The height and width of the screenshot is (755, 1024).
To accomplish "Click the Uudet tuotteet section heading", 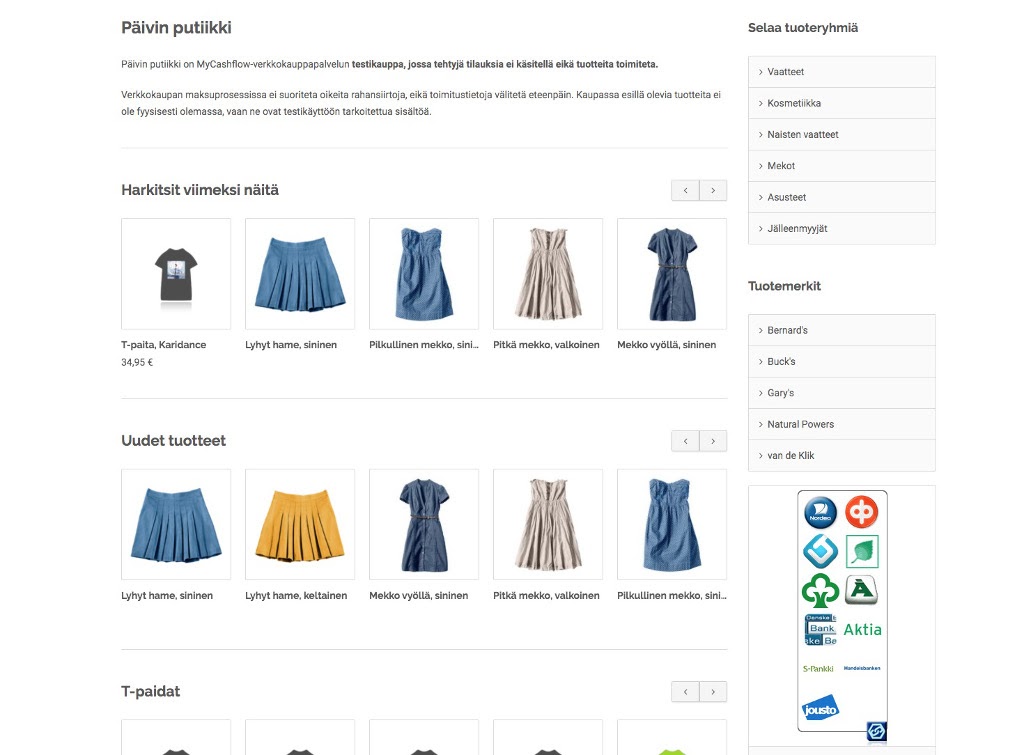I will [x=174, y=441].
